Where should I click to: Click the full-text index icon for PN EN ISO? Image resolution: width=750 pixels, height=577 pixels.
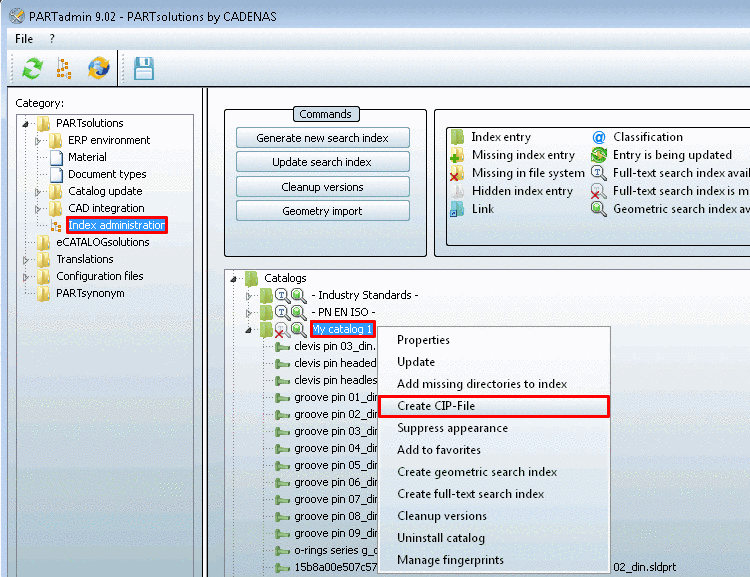tap(282, 313)
